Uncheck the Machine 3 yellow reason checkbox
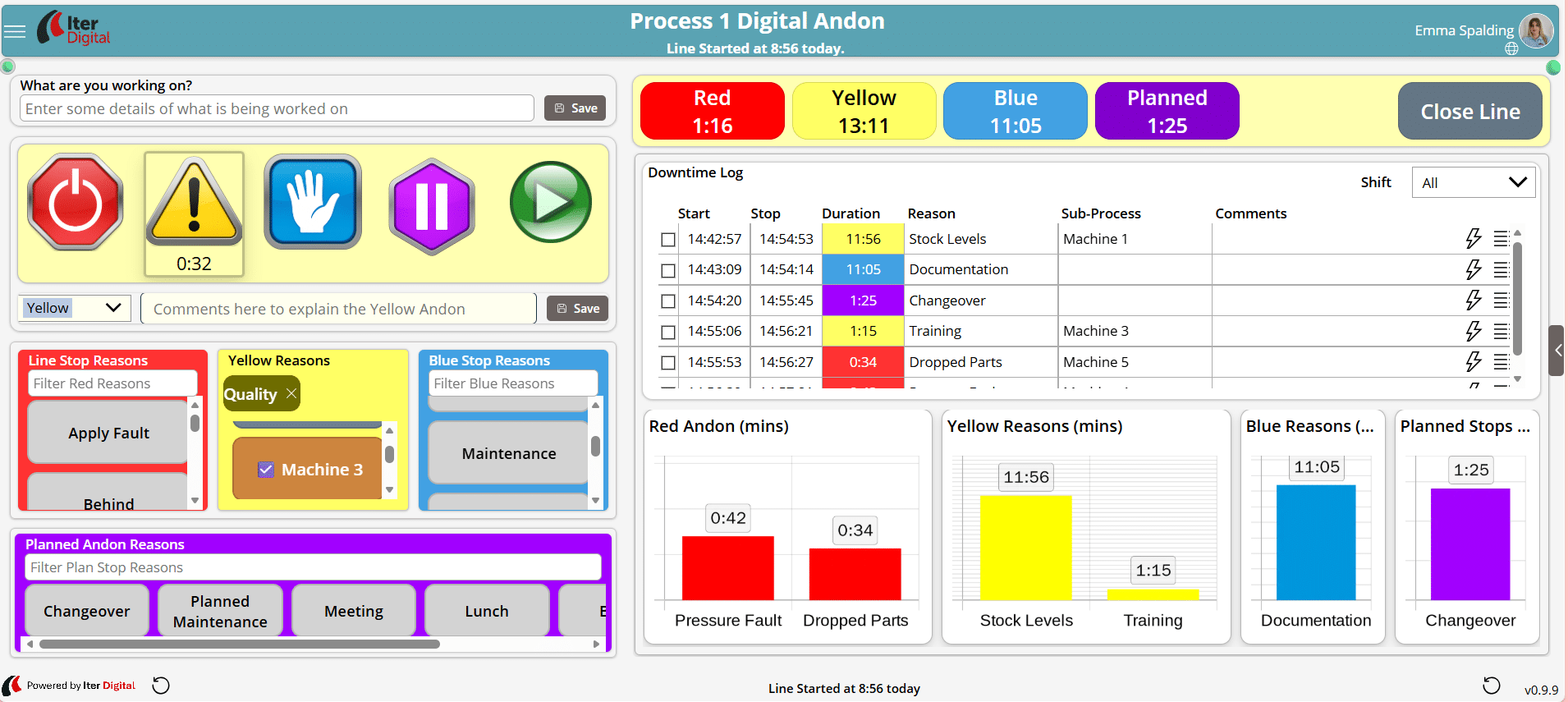The width and height of the screenshot is (1568, 702). pyautogui.click(x=266, y=470)
